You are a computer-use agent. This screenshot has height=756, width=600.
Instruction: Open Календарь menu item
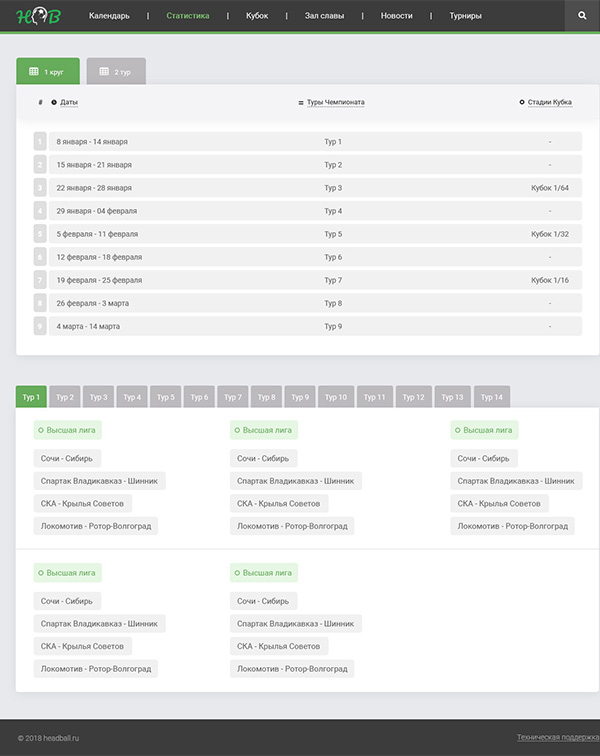109,15
